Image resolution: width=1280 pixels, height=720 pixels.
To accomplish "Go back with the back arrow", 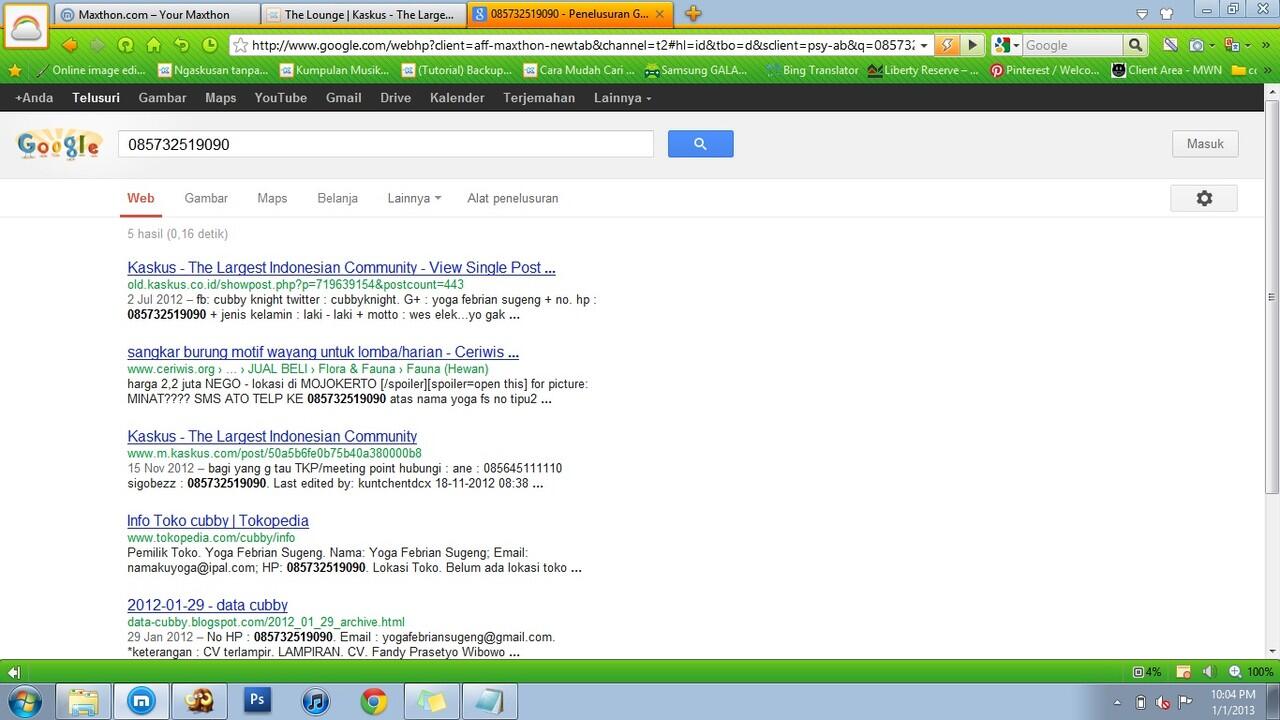I will click(69, 45).
